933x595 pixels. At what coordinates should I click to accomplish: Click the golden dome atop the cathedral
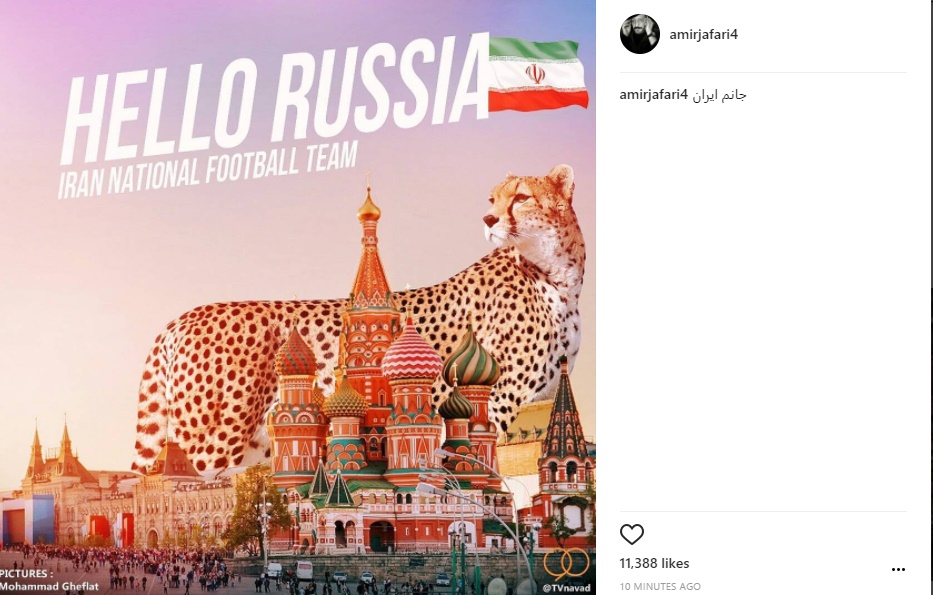pyautogui.click(x=368, y=208)
